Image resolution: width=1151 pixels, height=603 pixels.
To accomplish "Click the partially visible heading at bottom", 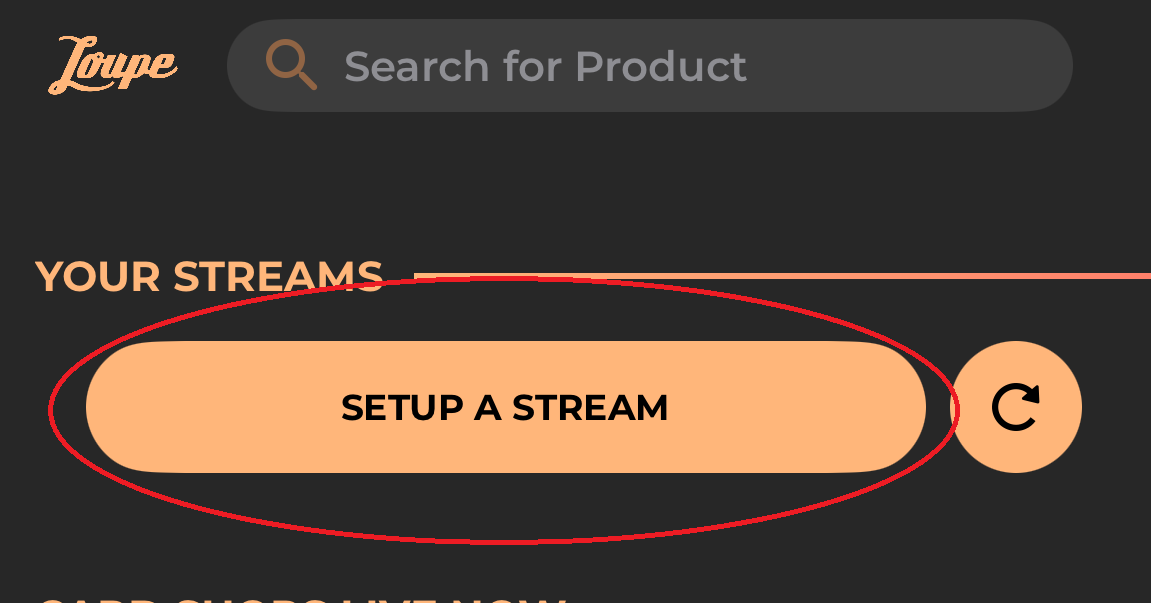I will point(300,598).
